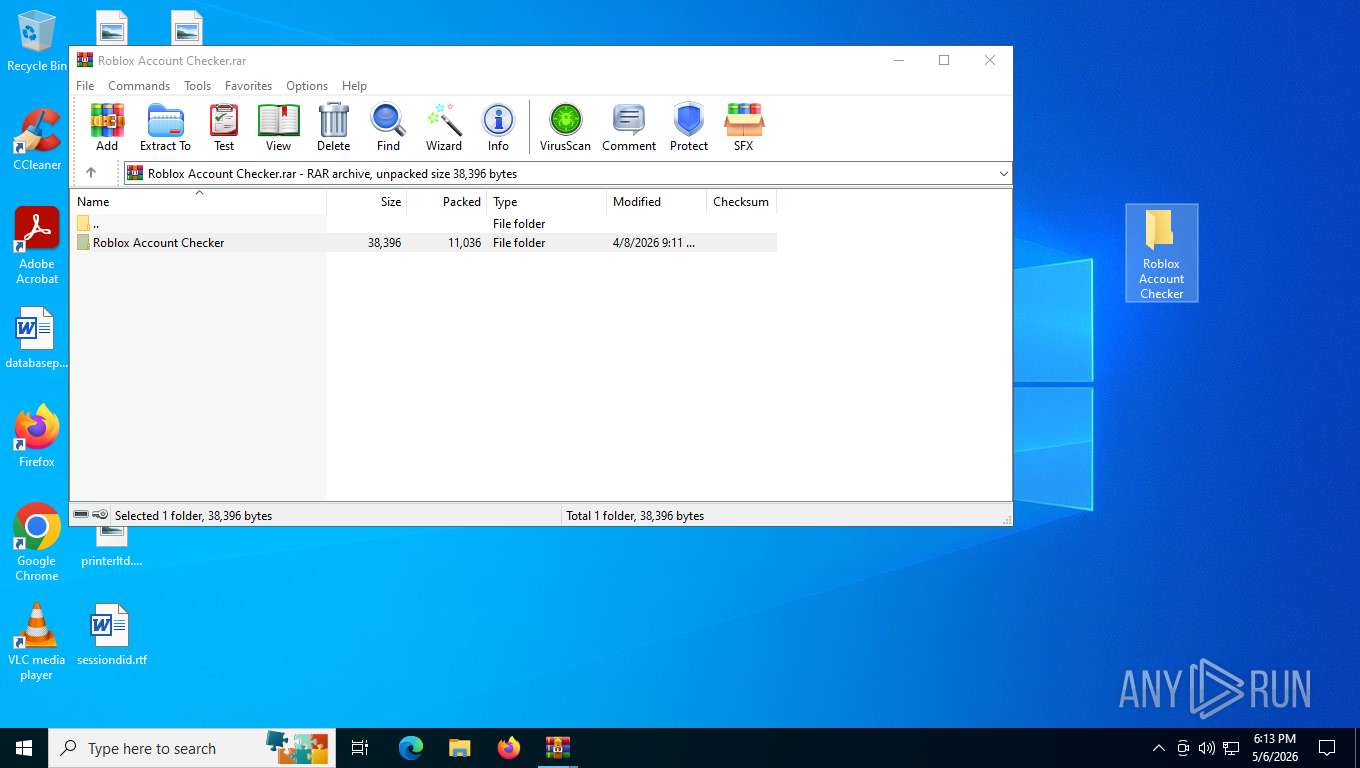Open Task View on taskbar
The height and width of the screenshot is (768, 1360).
click(360, 748)
